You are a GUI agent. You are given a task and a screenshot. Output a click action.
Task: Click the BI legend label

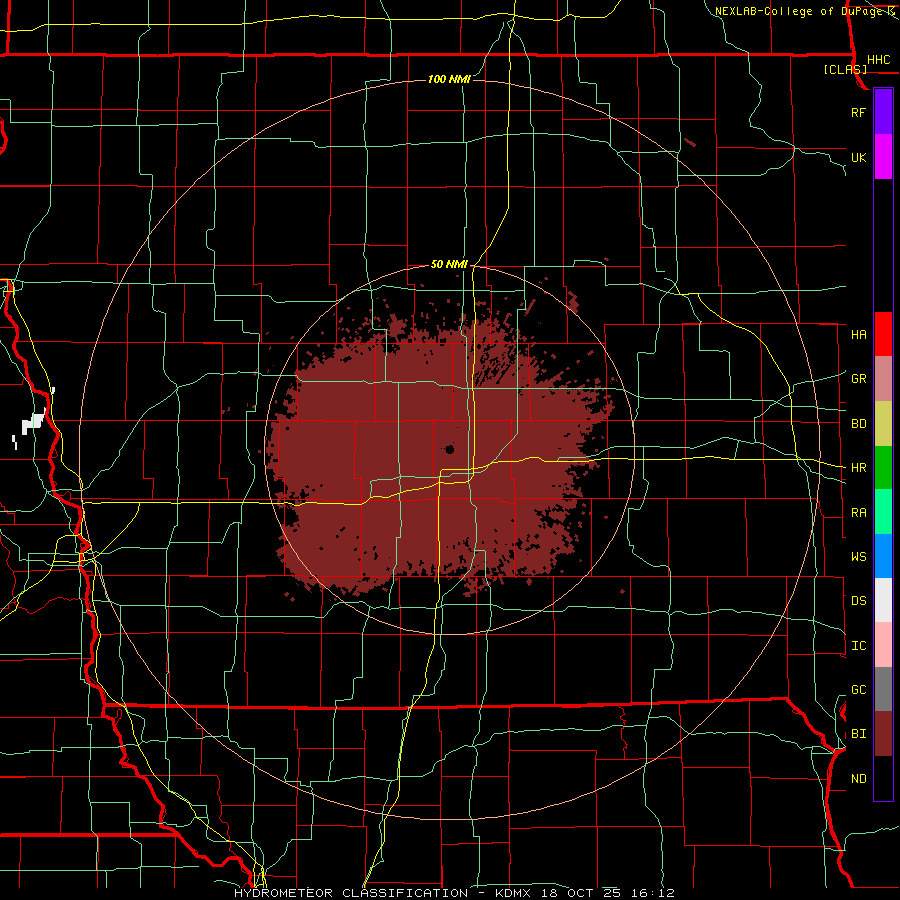tap(859, 734)
